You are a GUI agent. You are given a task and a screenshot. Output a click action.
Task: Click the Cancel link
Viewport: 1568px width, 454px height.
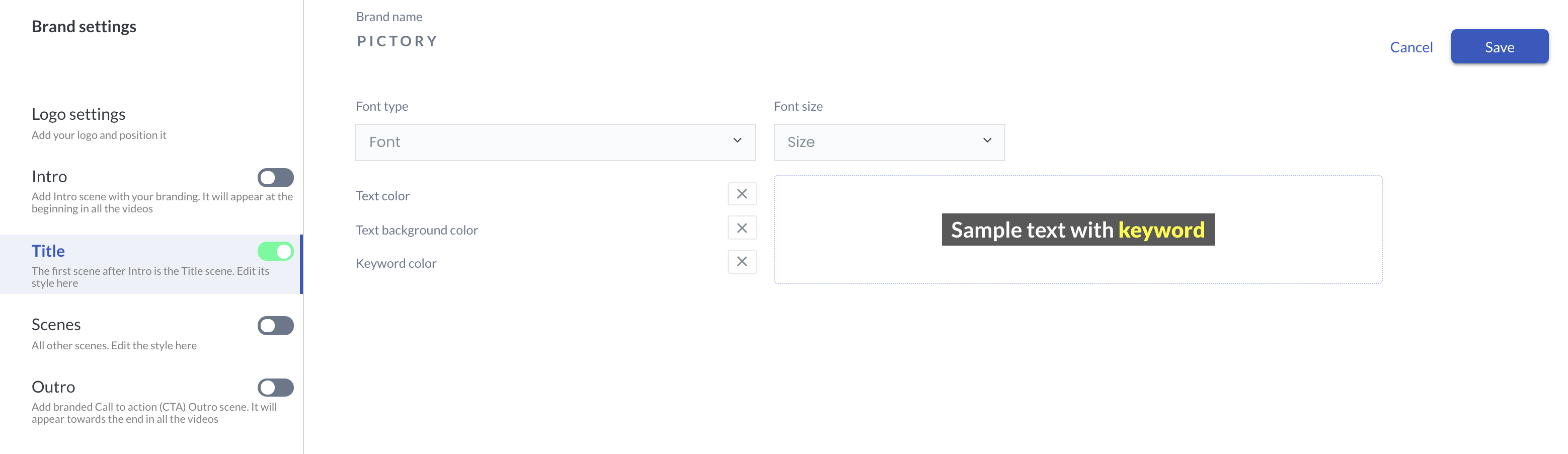[1410, 47]
